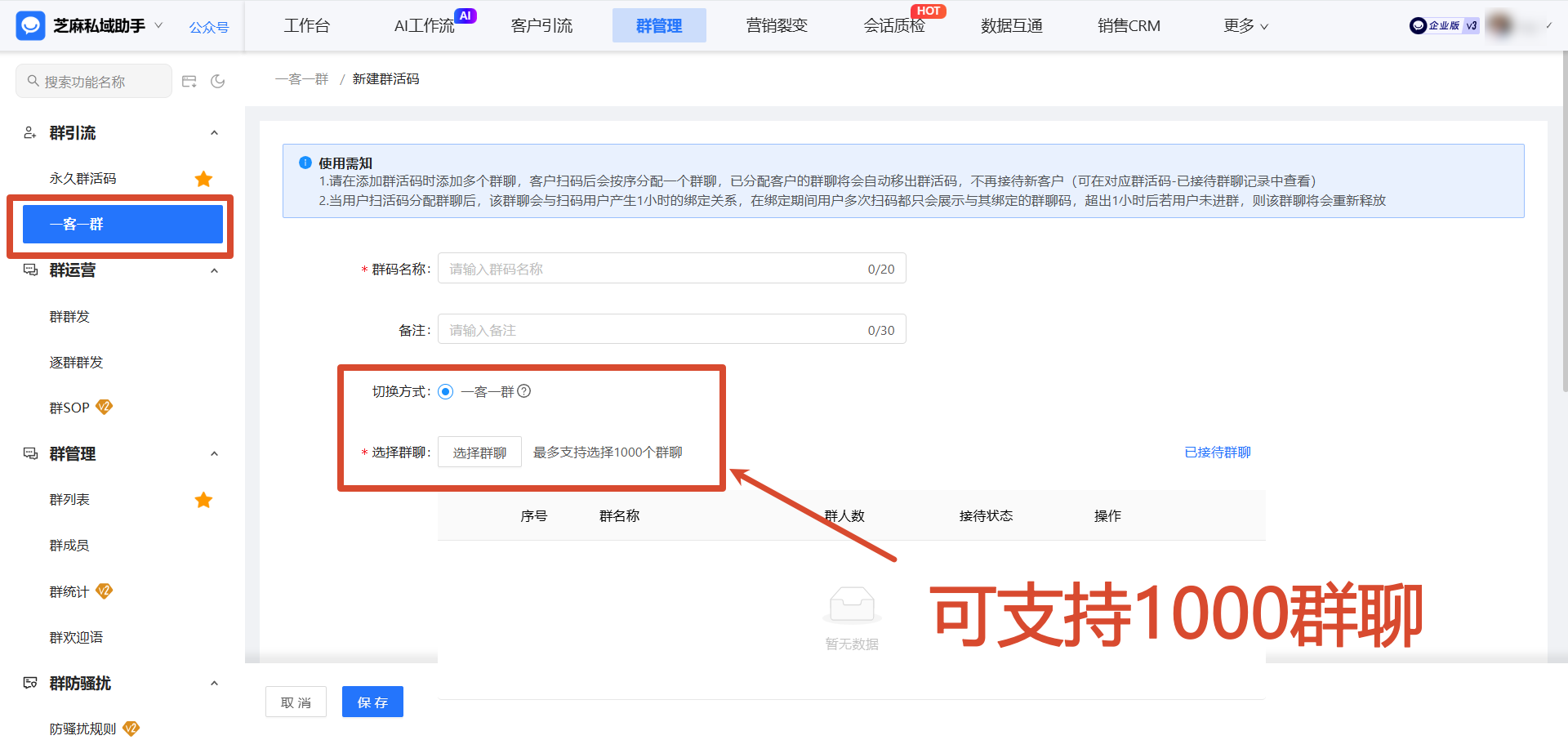
Task: Click the 企业版 v3 badge
Action: click(1444, 25)
